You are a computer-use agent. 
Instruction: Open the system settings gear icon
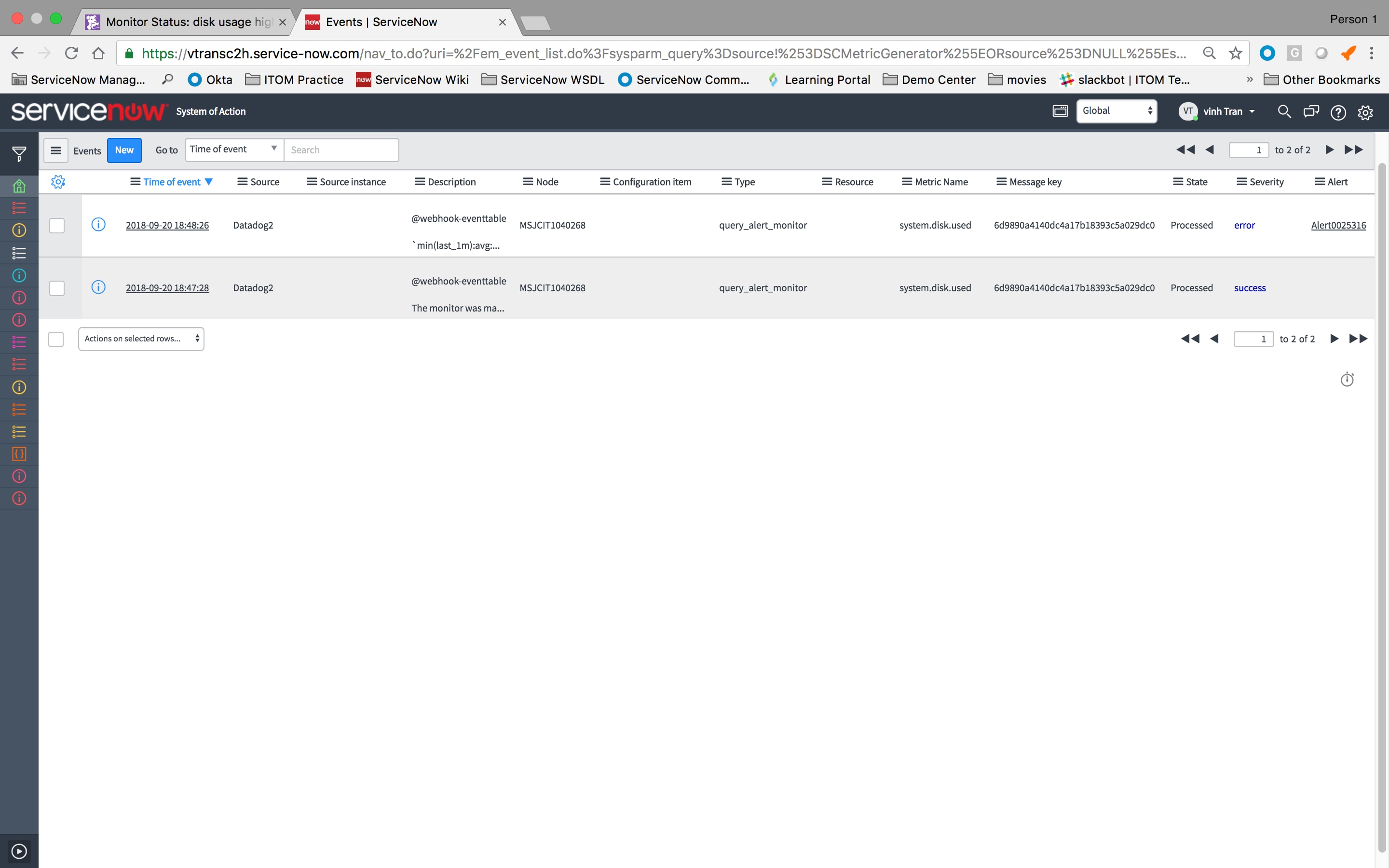pos(1365,112)
